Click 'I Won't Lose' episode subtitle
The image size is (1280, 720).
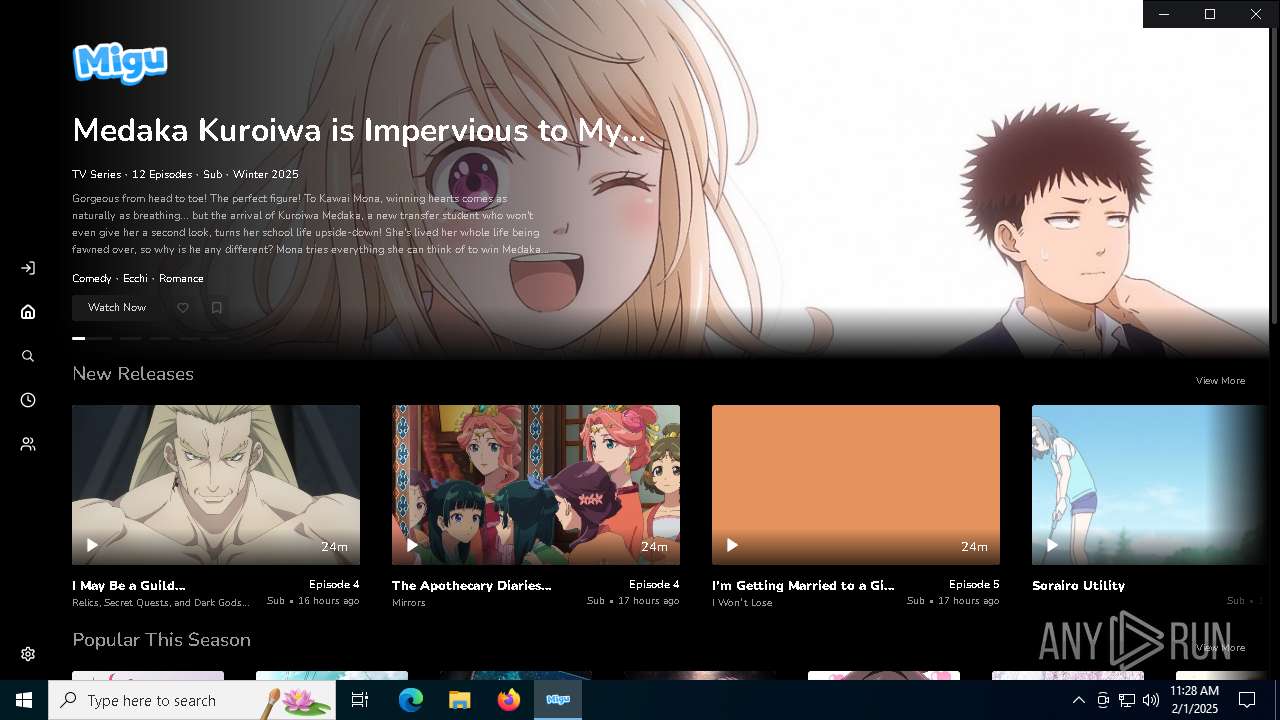point(742,603)
